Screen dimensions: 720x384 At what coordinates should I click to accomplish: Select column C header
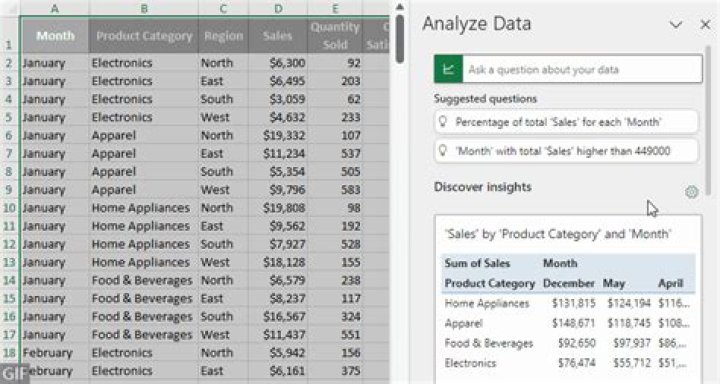tap(223, 8)
